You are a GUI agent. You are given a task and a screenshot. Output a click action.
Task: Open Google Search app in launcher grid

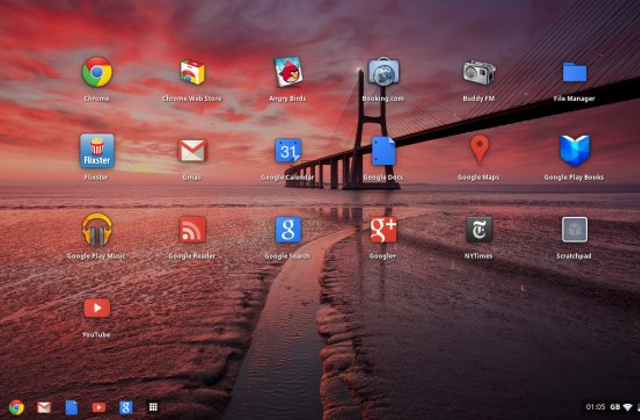[x=288, y=229]
